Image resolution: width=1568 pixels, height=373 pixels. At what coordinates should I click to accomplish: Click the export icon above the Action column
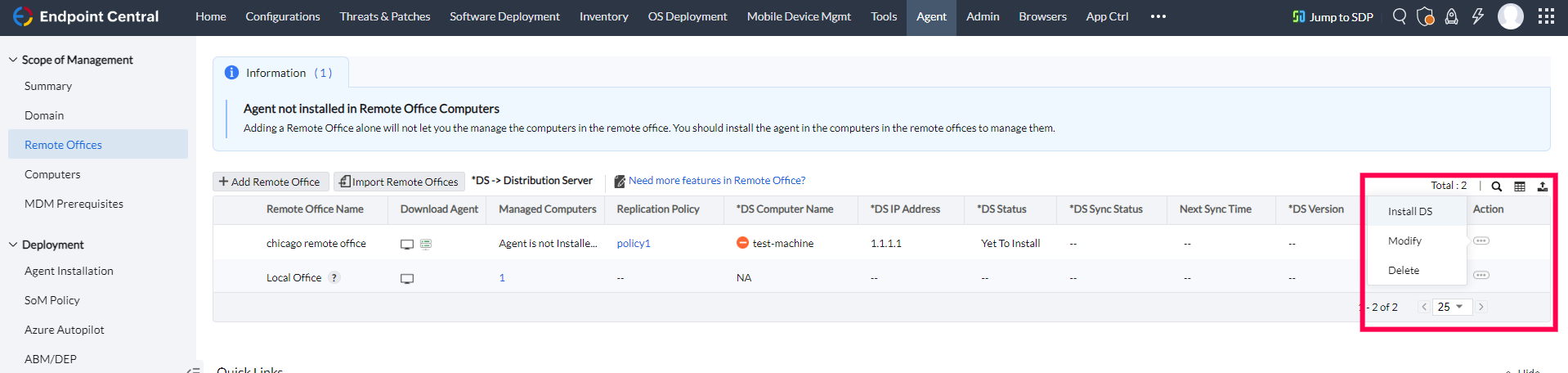pos(1542,186)
